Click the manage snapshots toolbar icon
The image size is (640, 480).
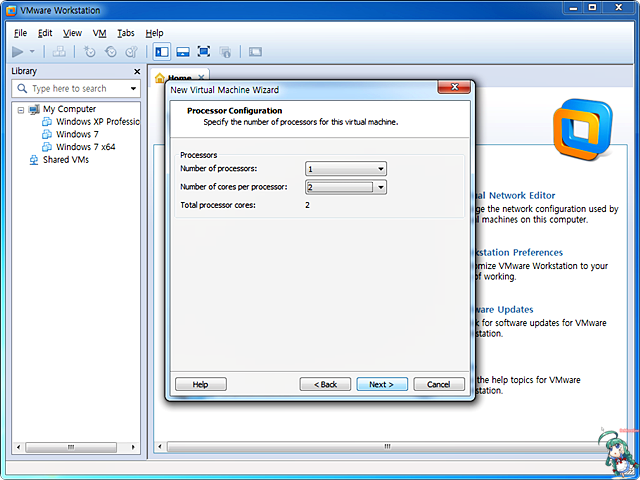[131, 52]
